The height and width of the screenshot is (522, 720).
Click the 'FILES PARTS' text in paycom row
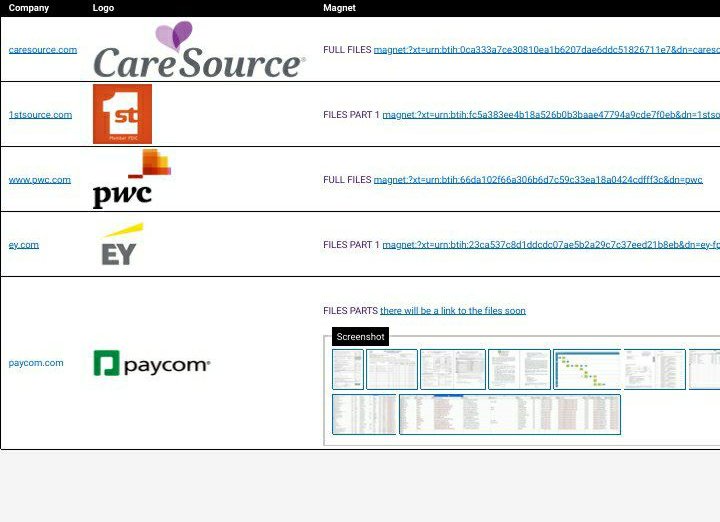click(x=350, y=311)
